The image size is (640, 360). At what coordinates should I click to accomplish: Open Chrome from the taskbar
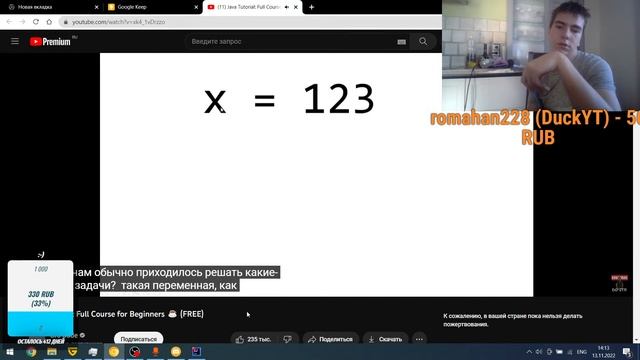31,351
